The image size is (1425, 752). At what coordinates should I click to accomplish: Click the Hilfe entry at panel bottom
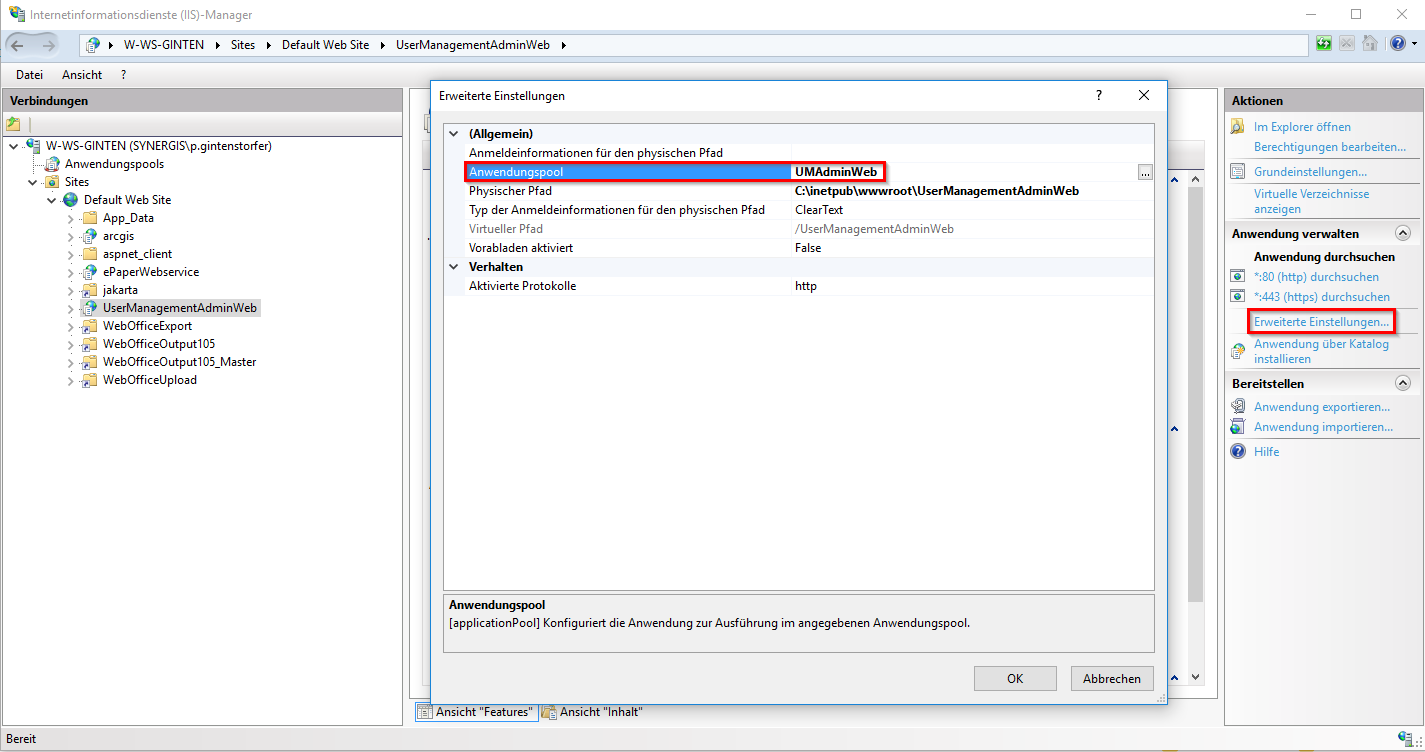coord(1266,451)
